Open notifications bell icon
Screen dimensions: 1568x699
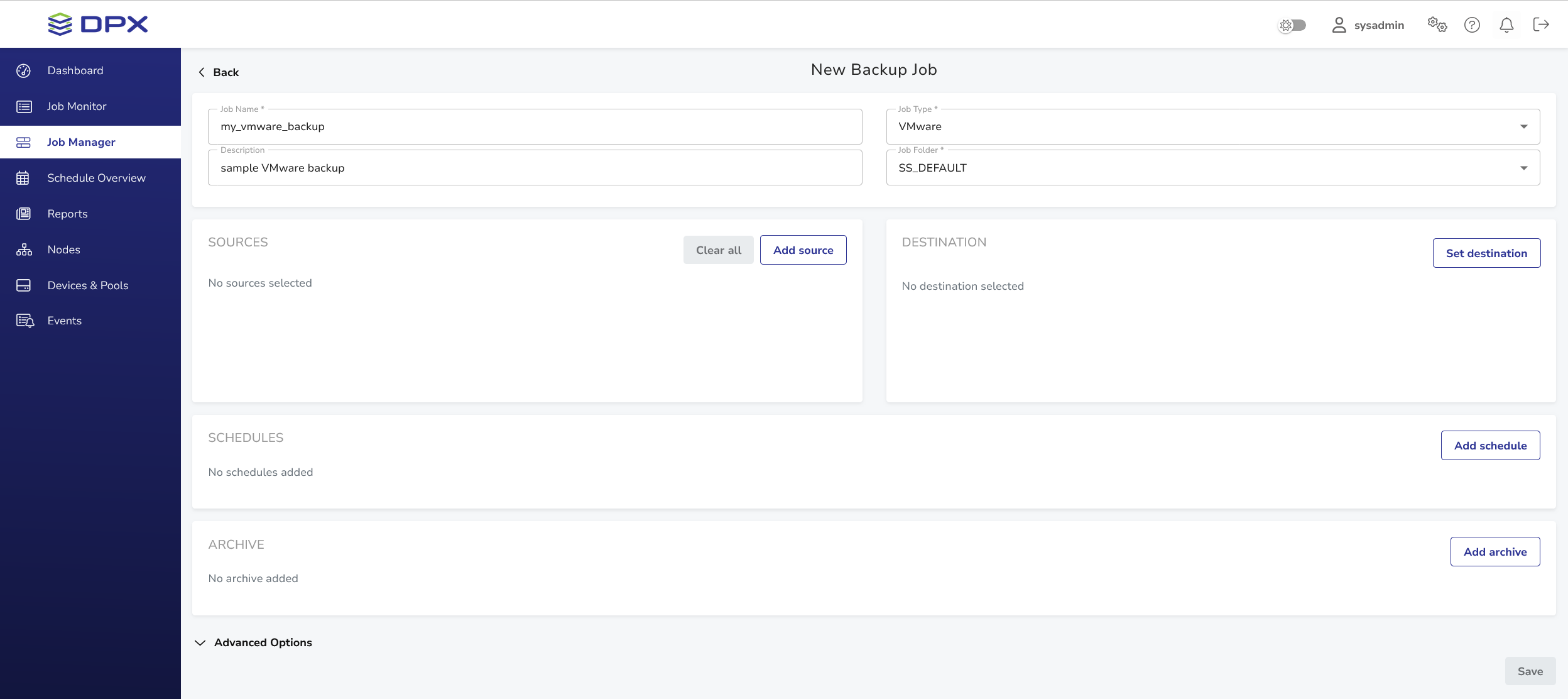click(1506, 25)
